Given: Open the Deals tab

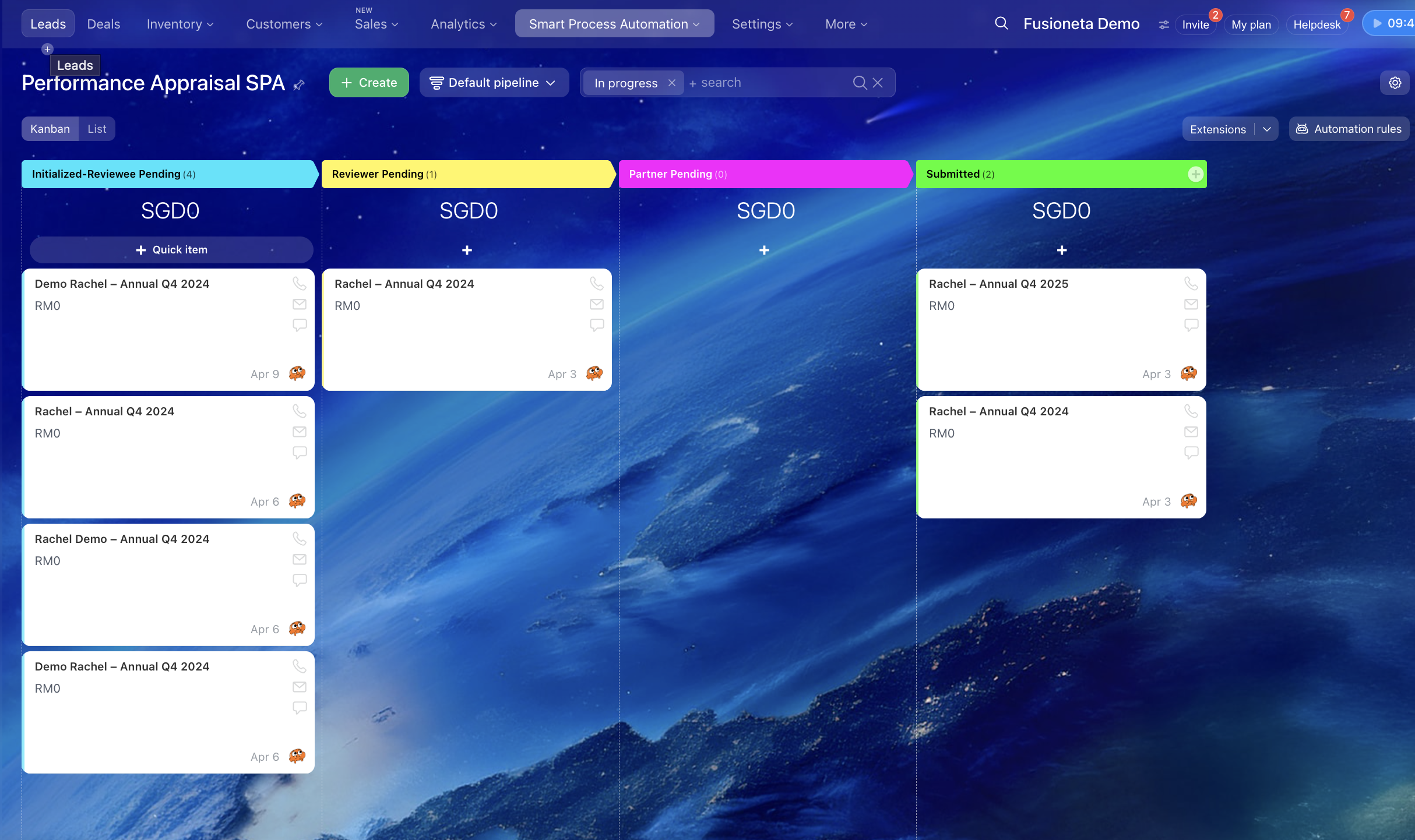Looking at the screenshot, I should point(104,24).
